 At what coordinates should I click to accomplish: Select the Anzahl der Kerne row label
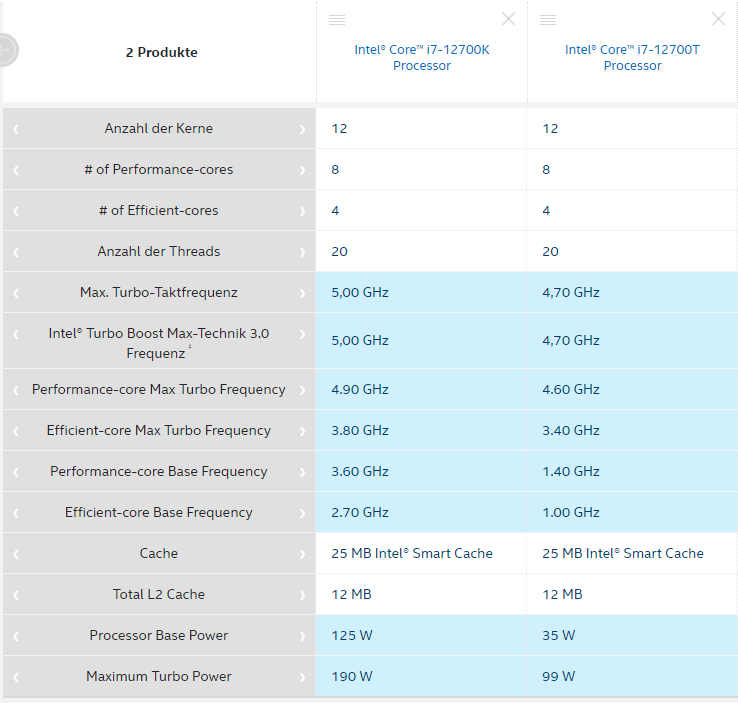tap(159, 128)
